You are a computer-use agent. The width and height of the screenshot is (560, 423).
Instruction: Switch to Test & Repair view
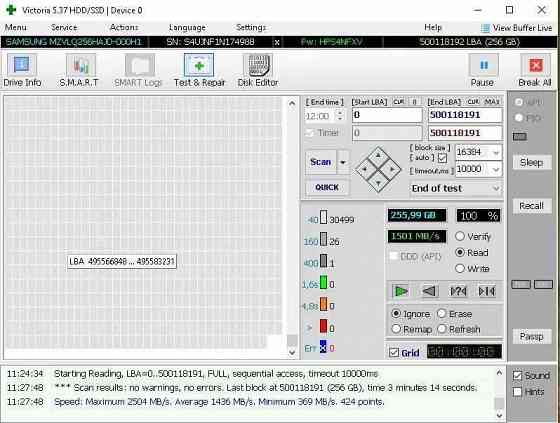199,70
